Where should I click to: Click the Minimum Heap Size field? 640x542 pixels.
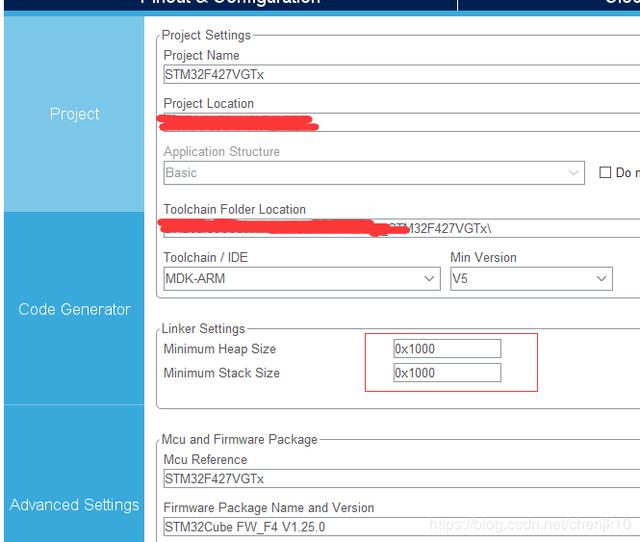pos(447,349)
